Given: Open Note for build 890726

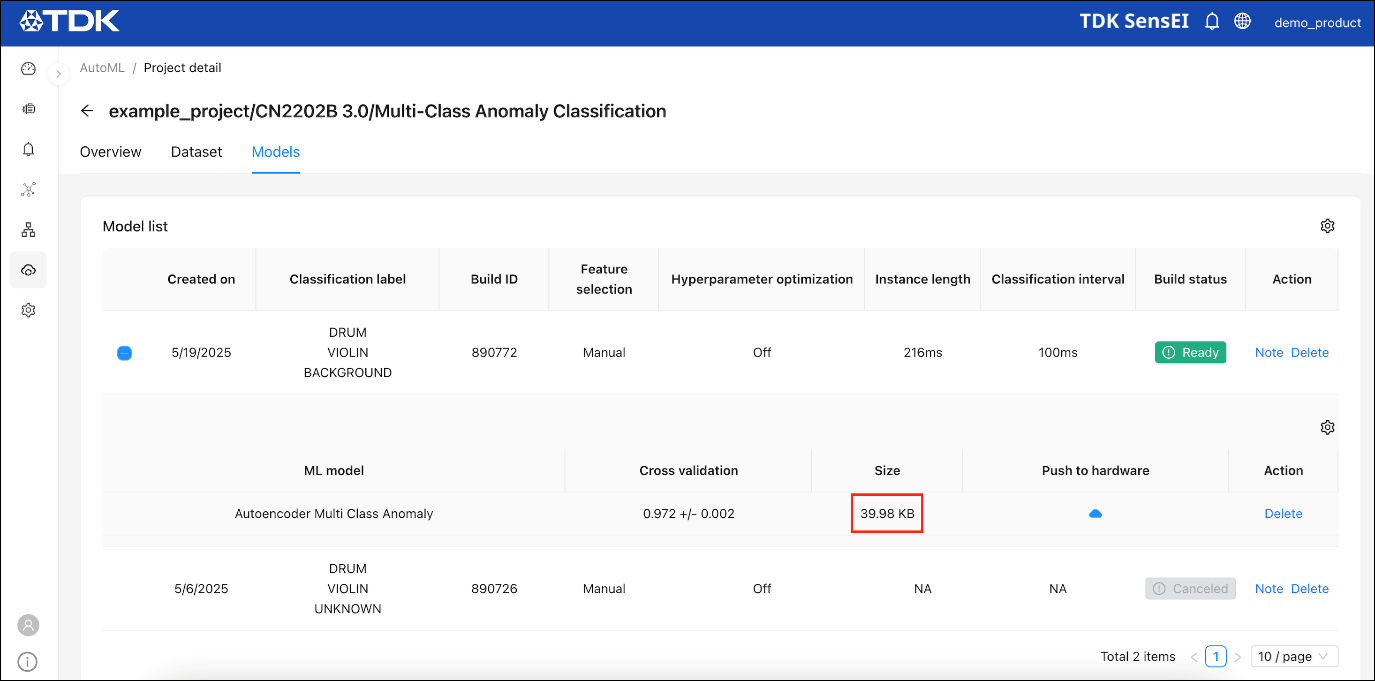Looking at the screenshot, I should pyautogui.click(x=1269, y=589).
